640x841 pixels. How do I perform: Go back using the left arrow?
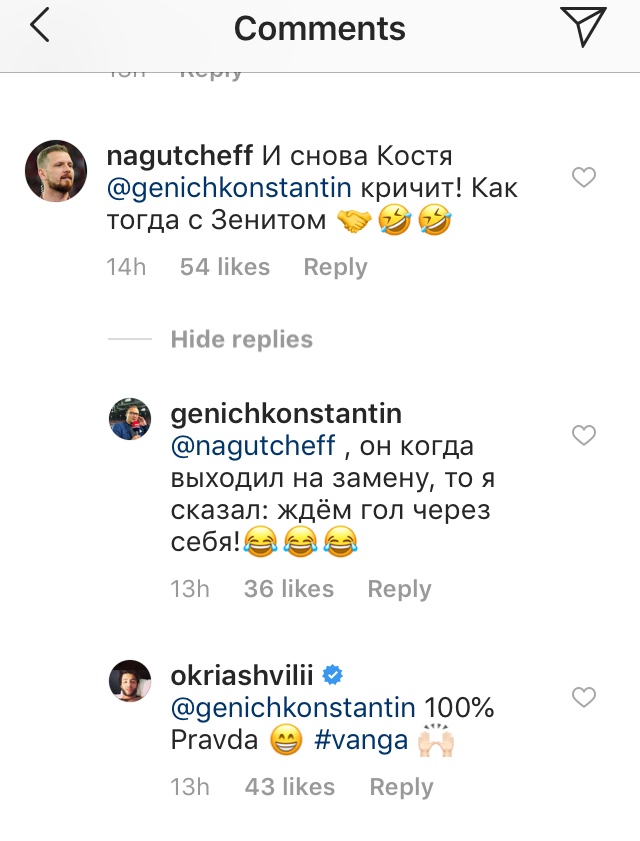click(39, 28)
